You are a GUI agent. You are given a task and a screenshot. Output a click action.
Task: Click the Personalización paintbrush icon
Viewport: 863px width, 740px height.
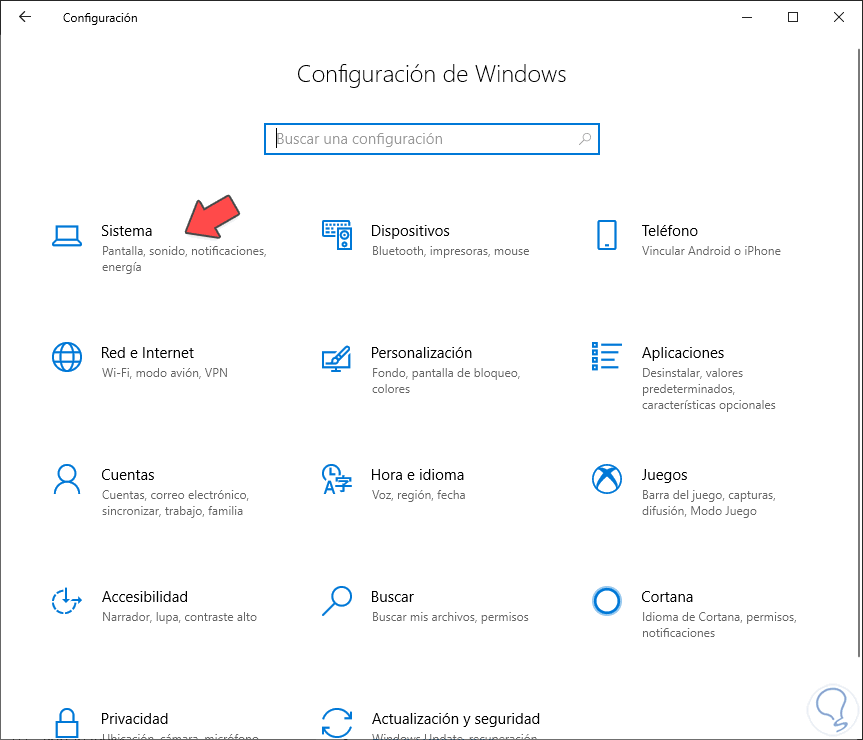click(x=336, y=357)
